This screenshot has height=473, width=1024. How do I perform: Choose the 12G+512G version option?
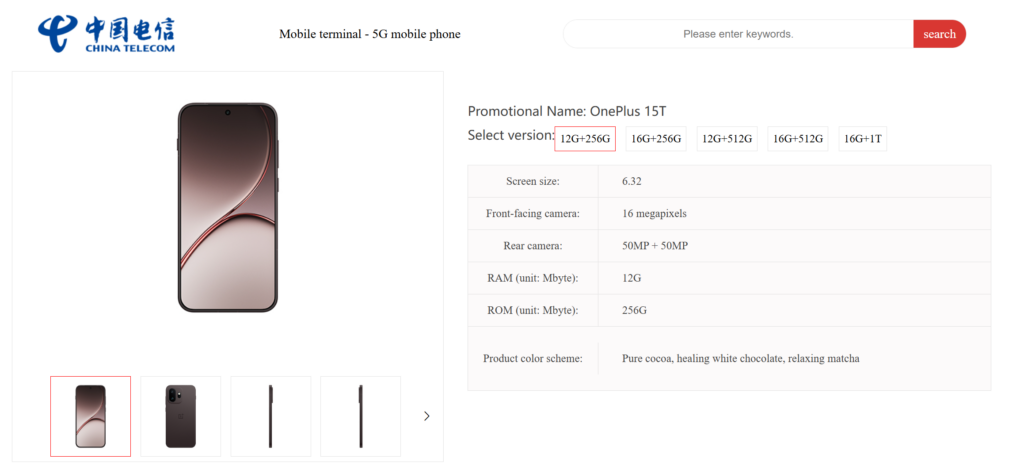tap(727, 139)
